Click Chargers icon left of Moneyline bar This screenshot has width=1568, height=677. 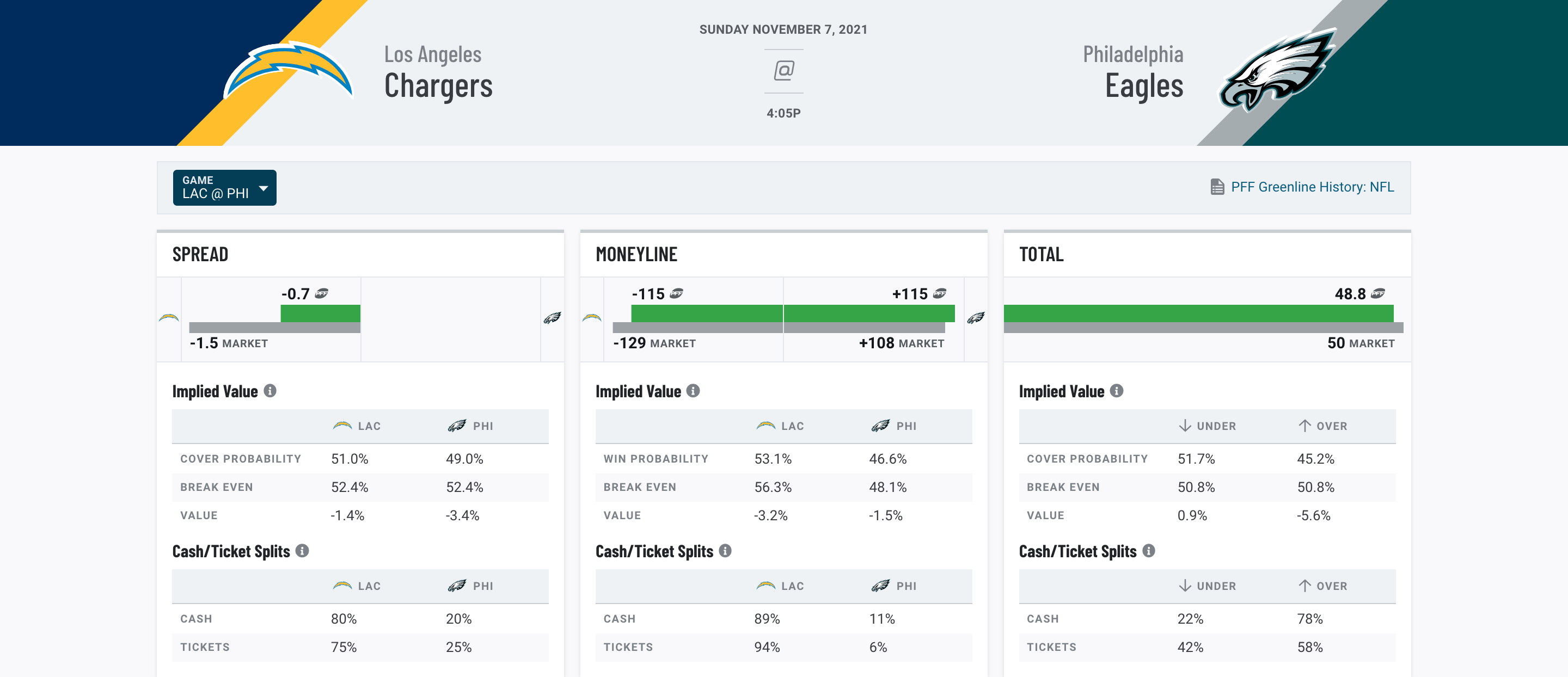point(592,317)
